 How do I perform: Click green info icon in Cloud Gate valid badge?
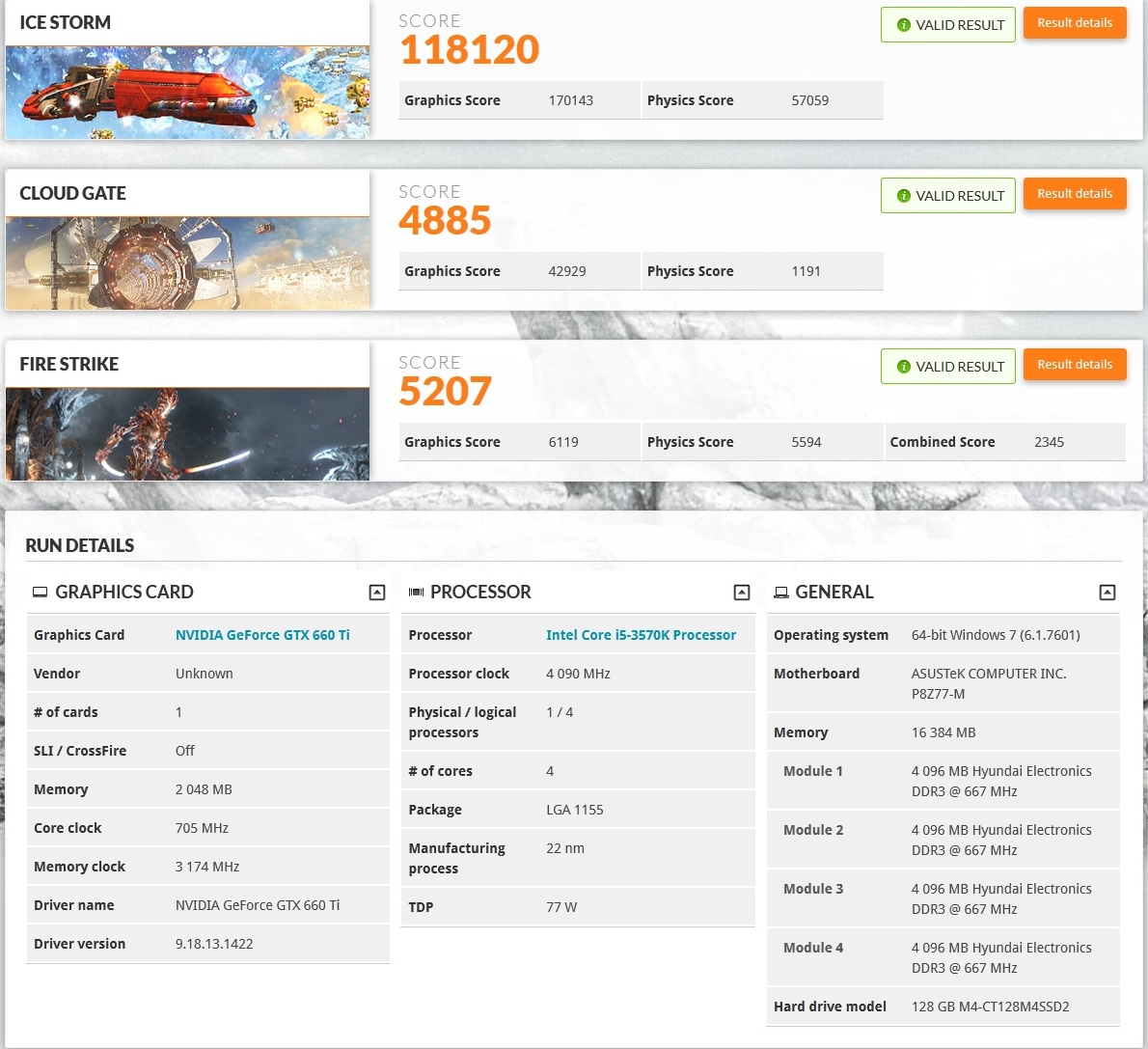click(x=904, y=196)
